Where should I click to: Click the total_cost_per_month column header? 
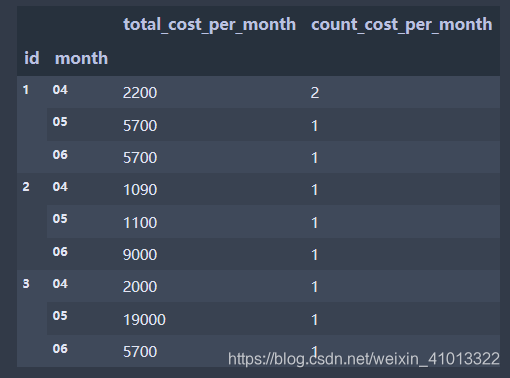[x=209, y=25]
